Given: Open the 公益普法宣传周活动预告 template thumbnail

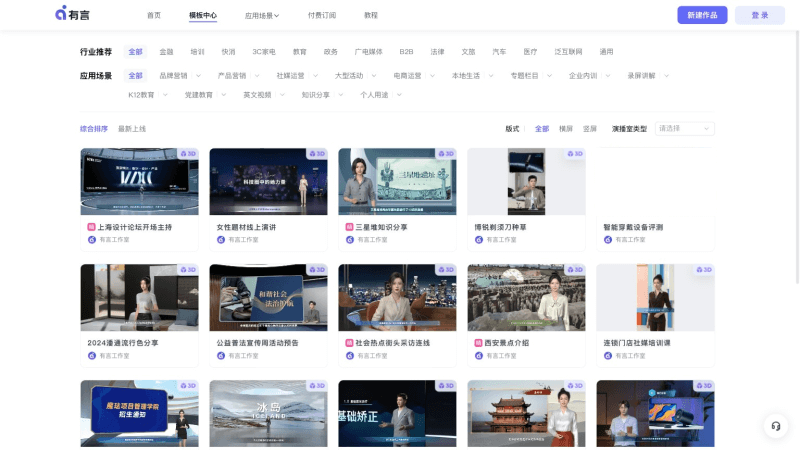Looking at the screenshot, I should 268,297.
